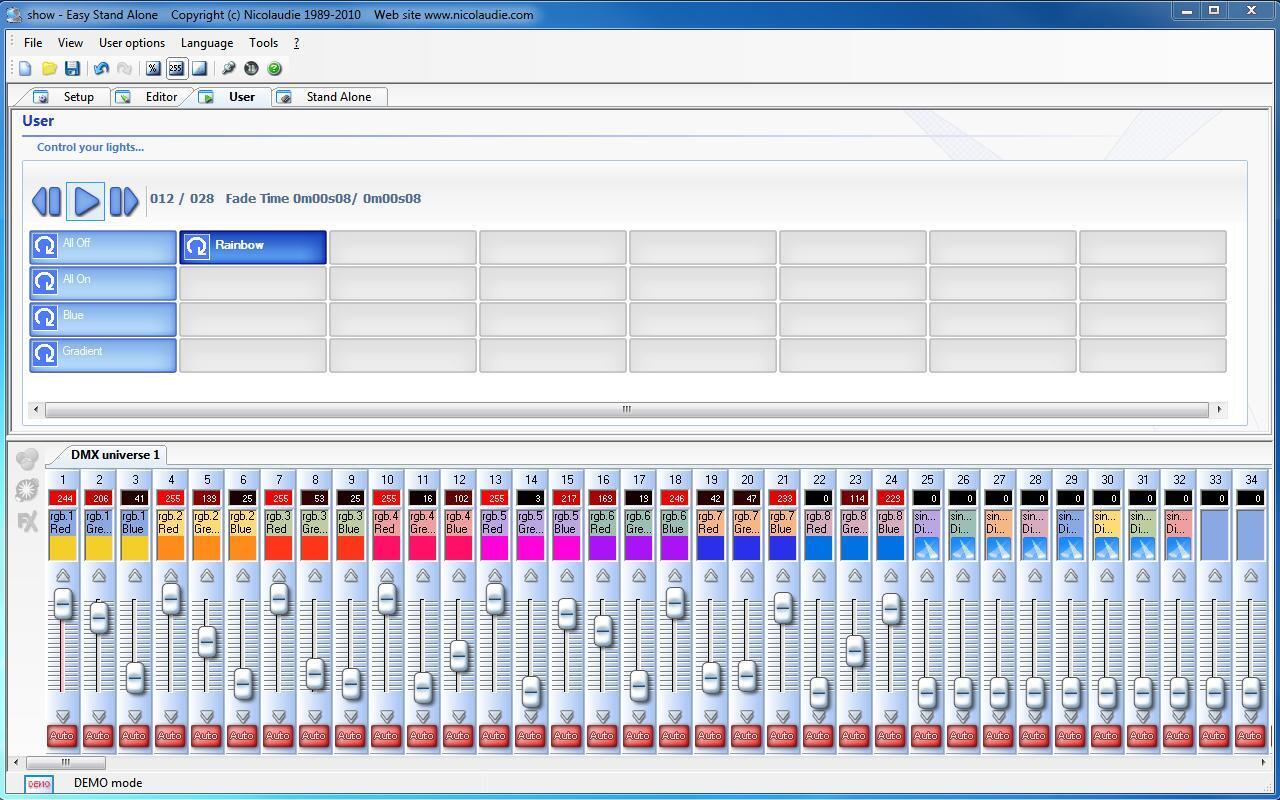
Task: Click the open folder toolbar icon
Action: (49, 68)
